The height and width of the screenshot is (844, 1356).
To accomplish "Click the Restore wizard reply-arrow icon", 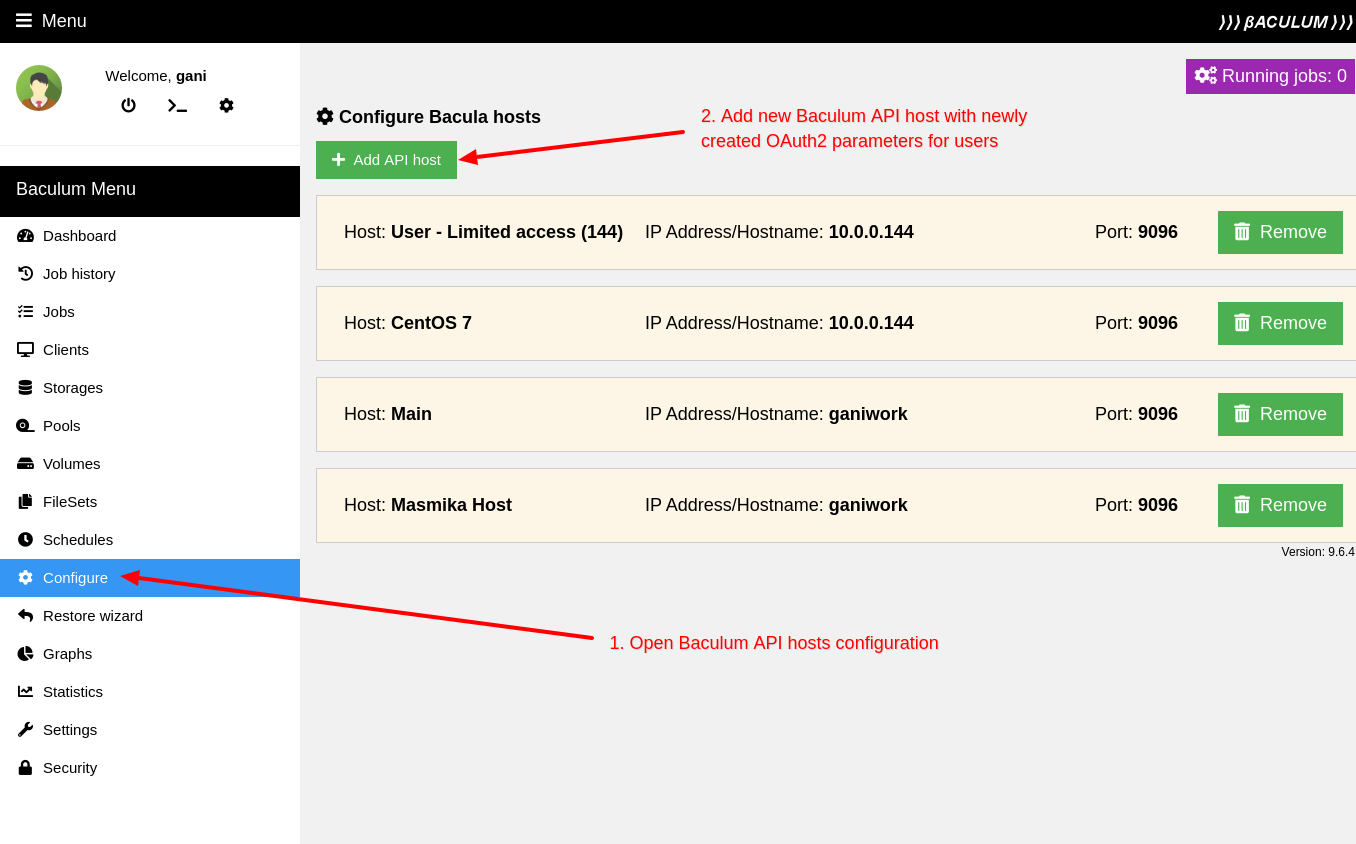I will [x=25, y=616].
